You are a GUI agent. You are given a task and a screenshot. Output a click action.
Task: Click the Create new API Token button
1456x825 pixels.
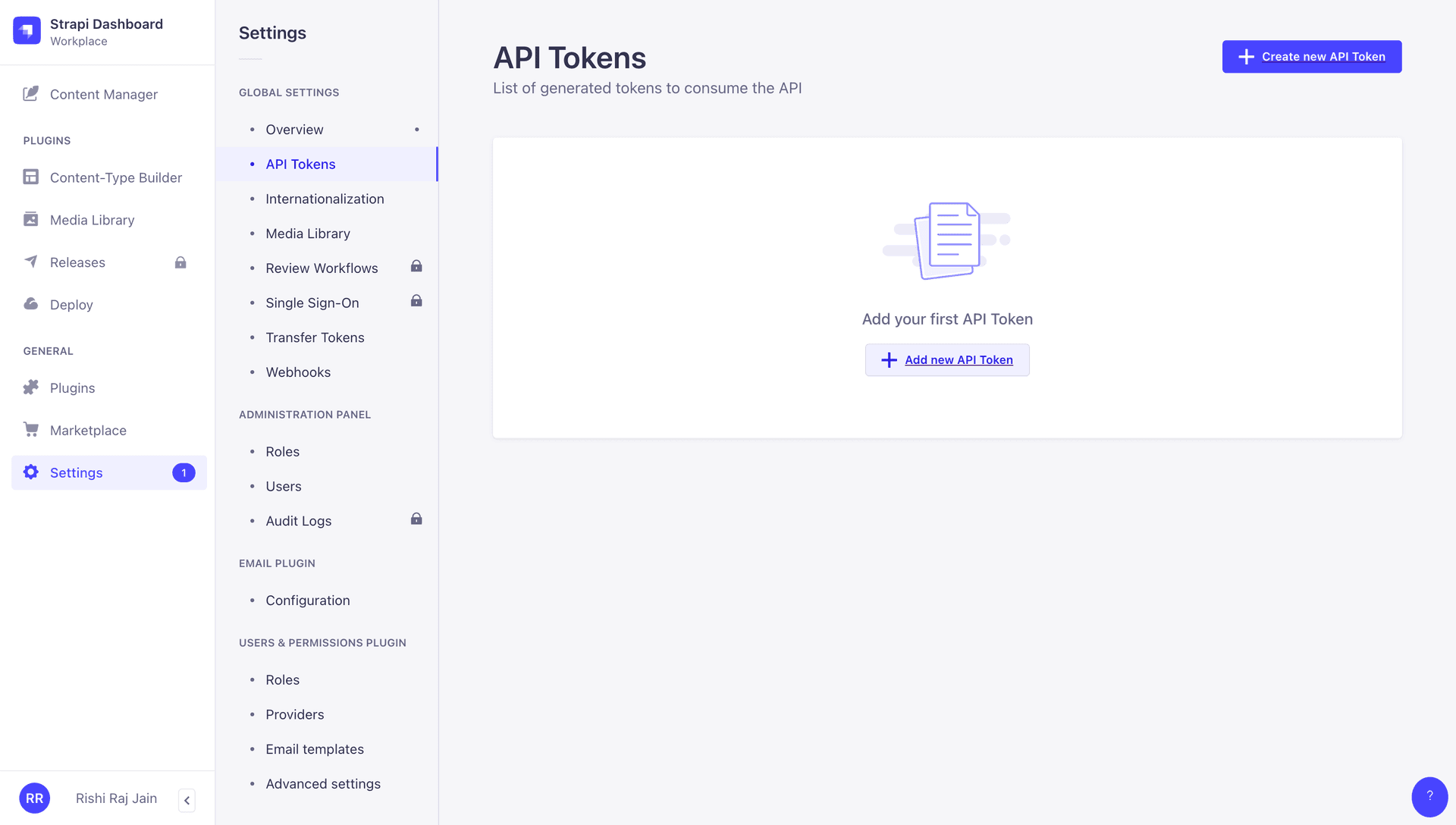(x=1311, y=56)
